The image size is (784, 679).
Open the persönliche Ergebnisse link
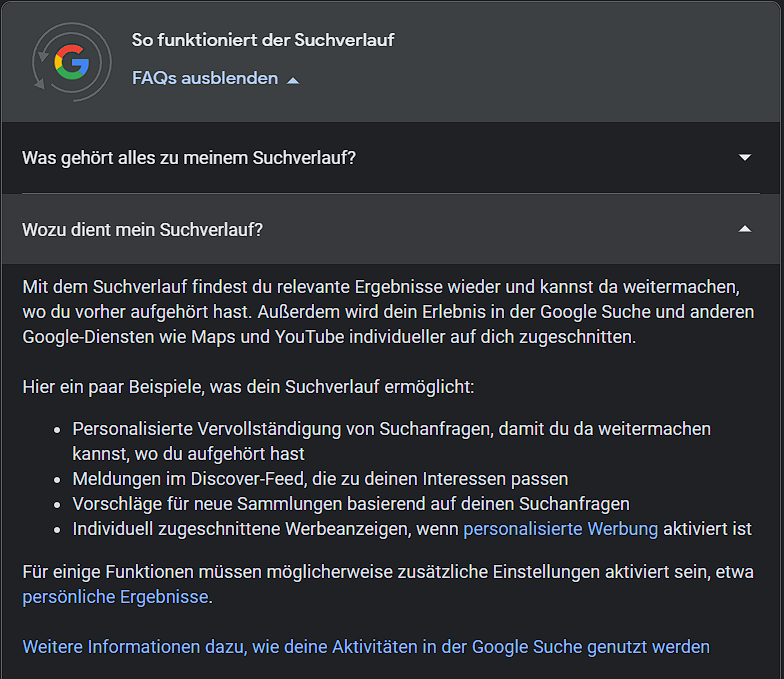point(115,597)
